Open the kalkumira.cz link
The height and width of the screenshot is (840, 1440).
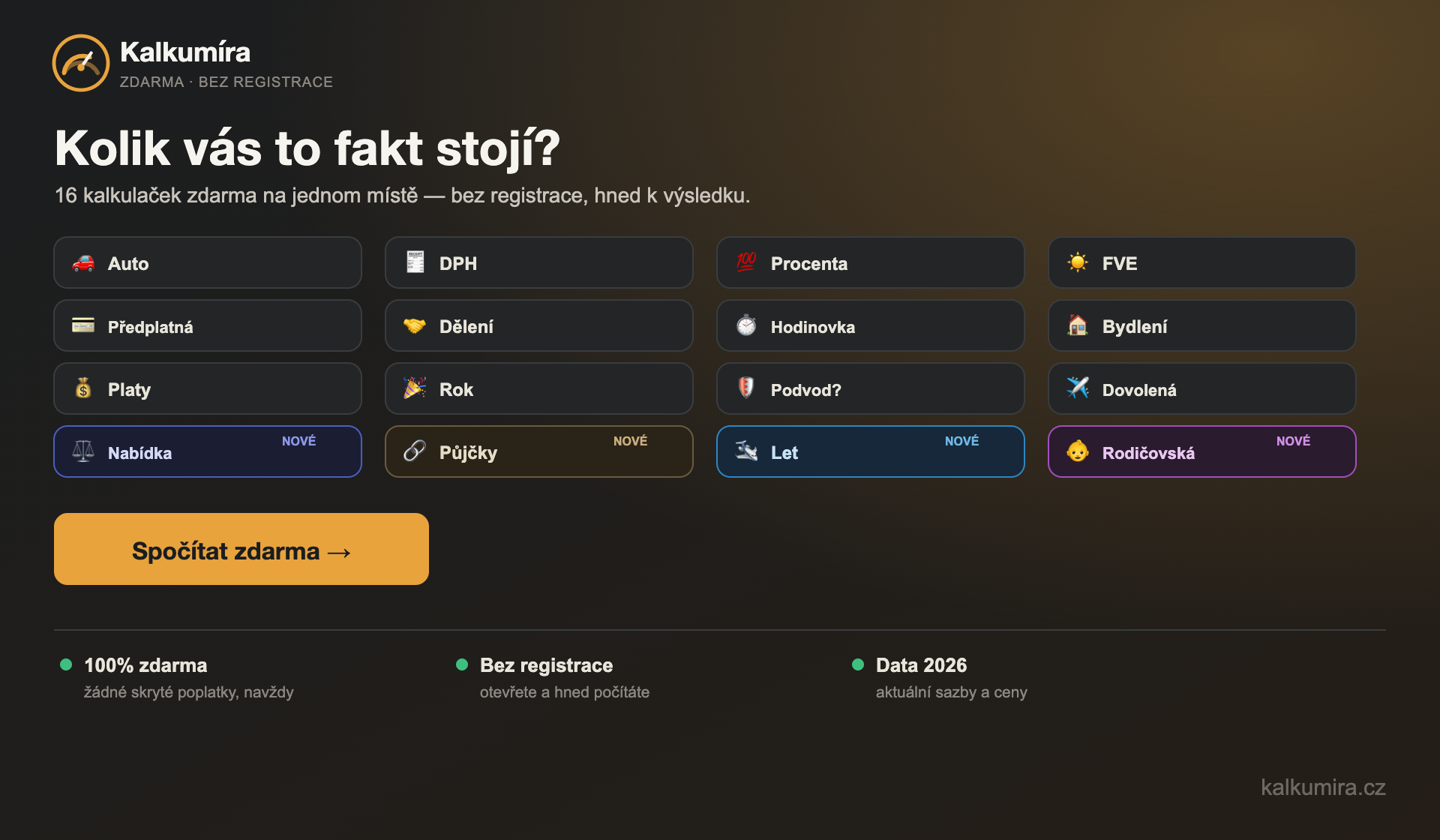pyautogui.click(x=1323, y=787)
